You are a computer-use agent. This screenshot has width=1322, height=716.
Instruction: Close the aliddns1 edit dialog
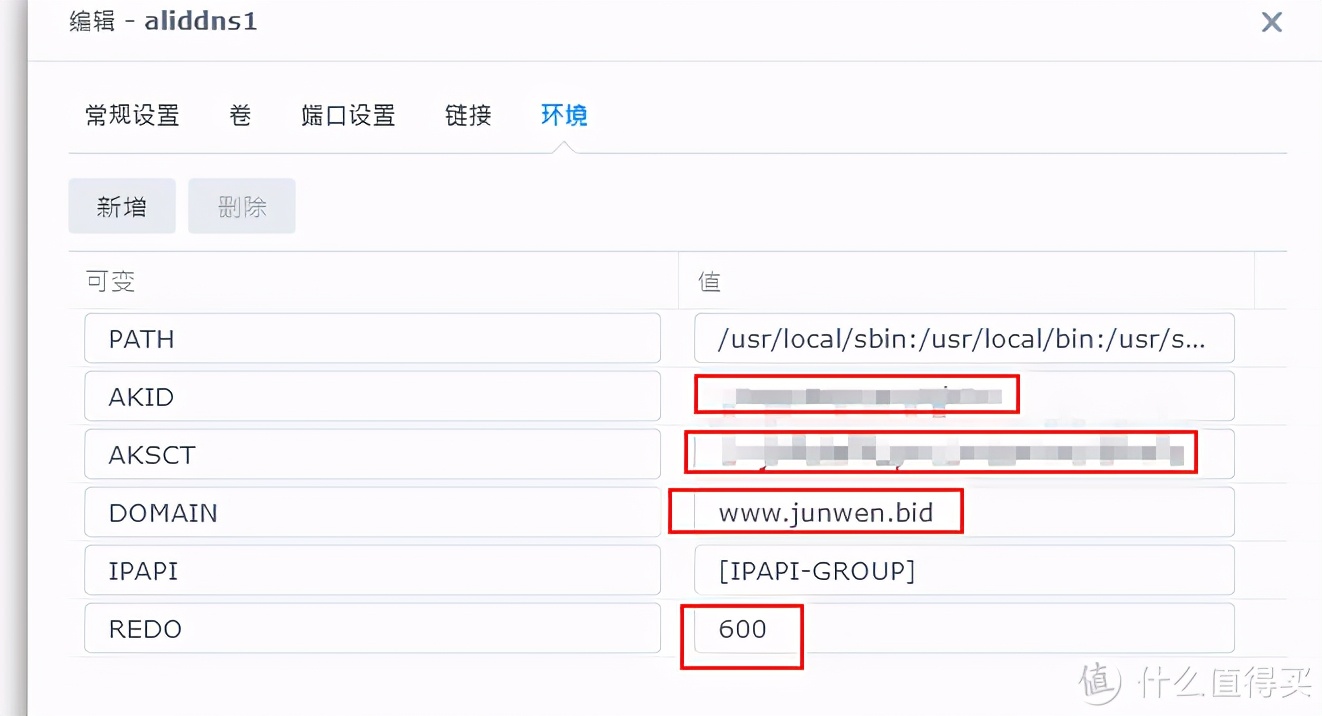tap(1271, 22)
